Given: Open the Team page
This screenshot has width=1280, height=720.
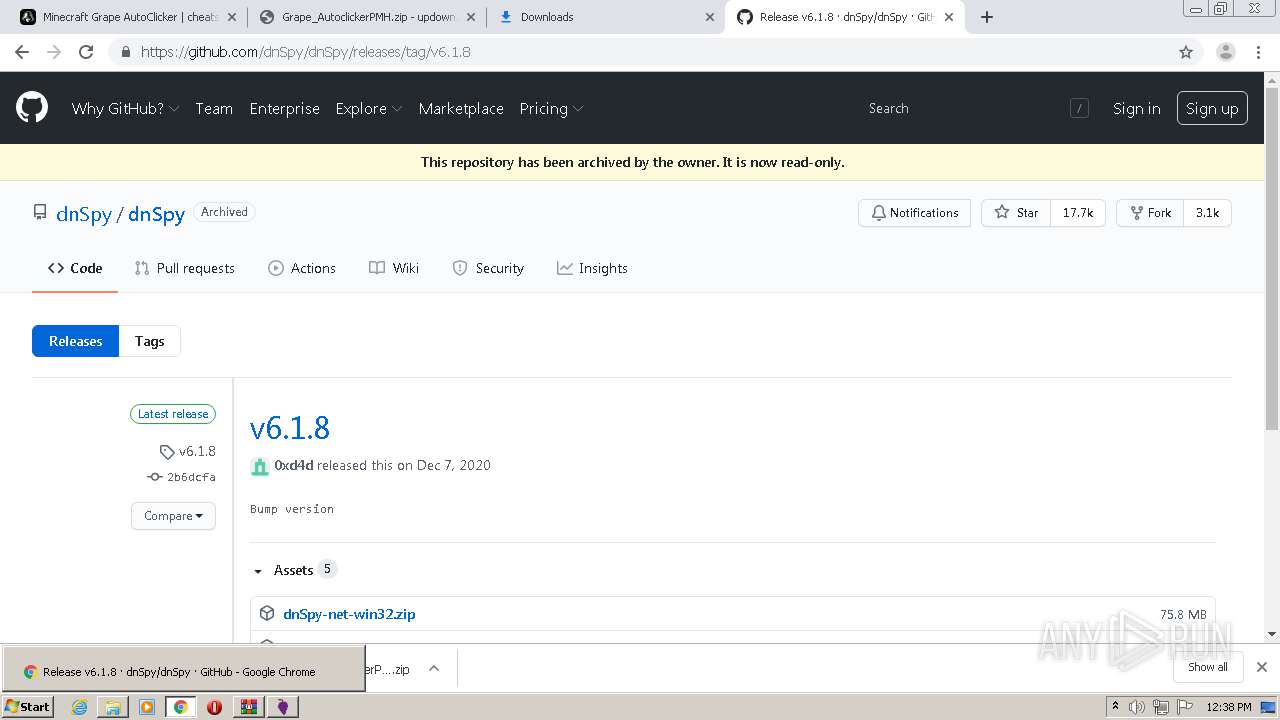Looking at the screenshot, I should (x=214, y=109).
